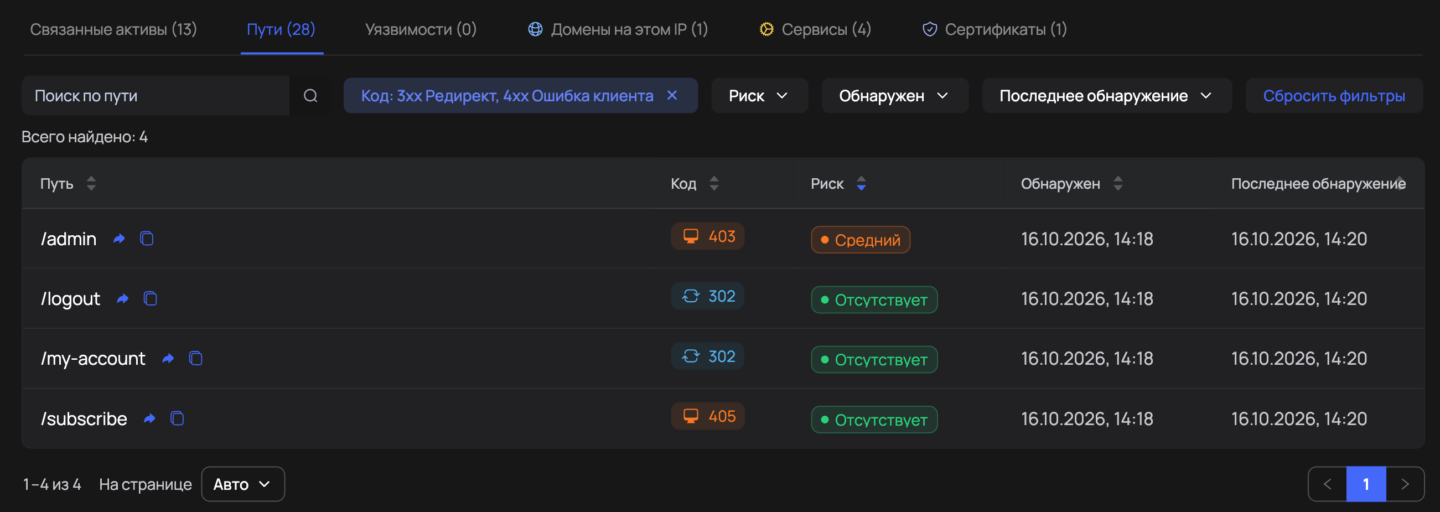The height and width of the screenshot is (512, 1440).
Task: Sort by Путь column arrows
Action: [91, 184]
